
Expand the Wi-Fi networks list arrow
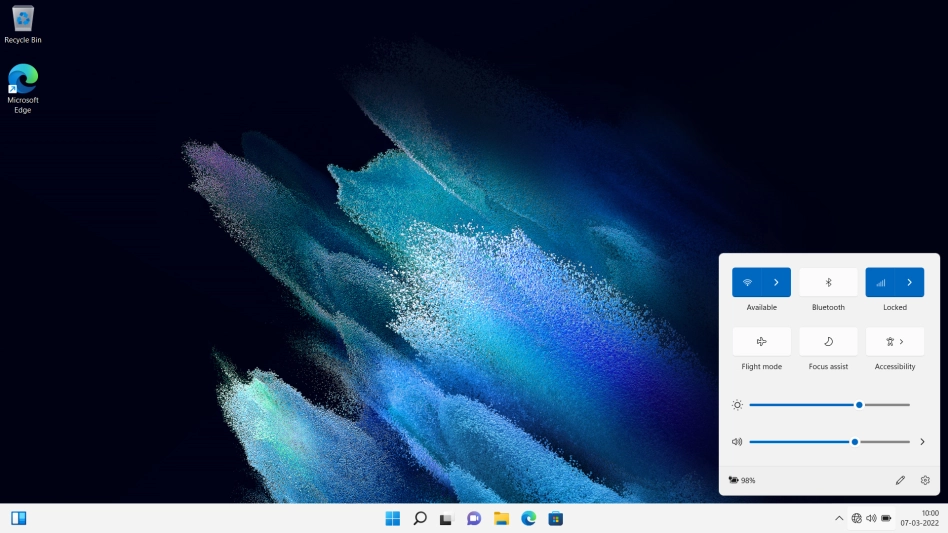776,283
